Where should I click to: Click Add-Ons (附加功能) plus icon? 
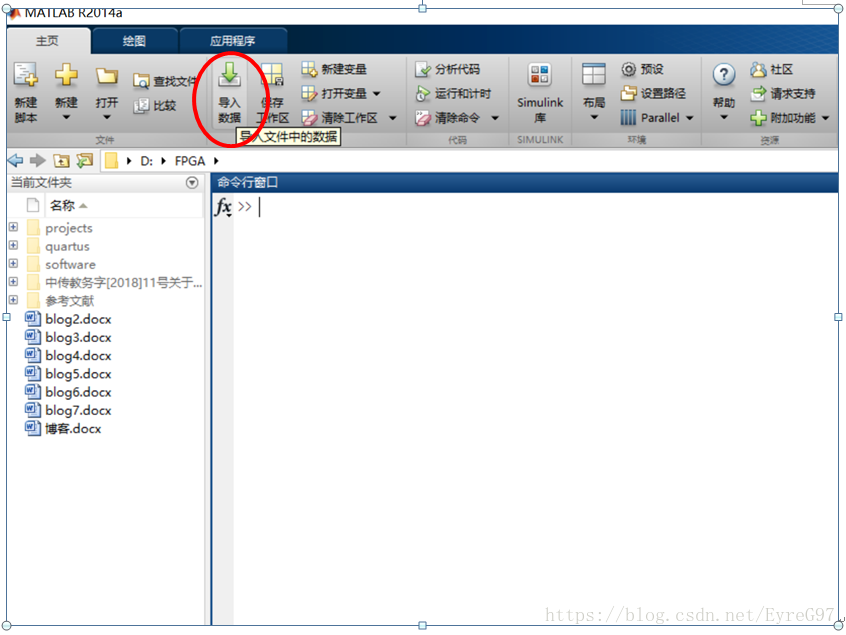[x=758, y=118]
